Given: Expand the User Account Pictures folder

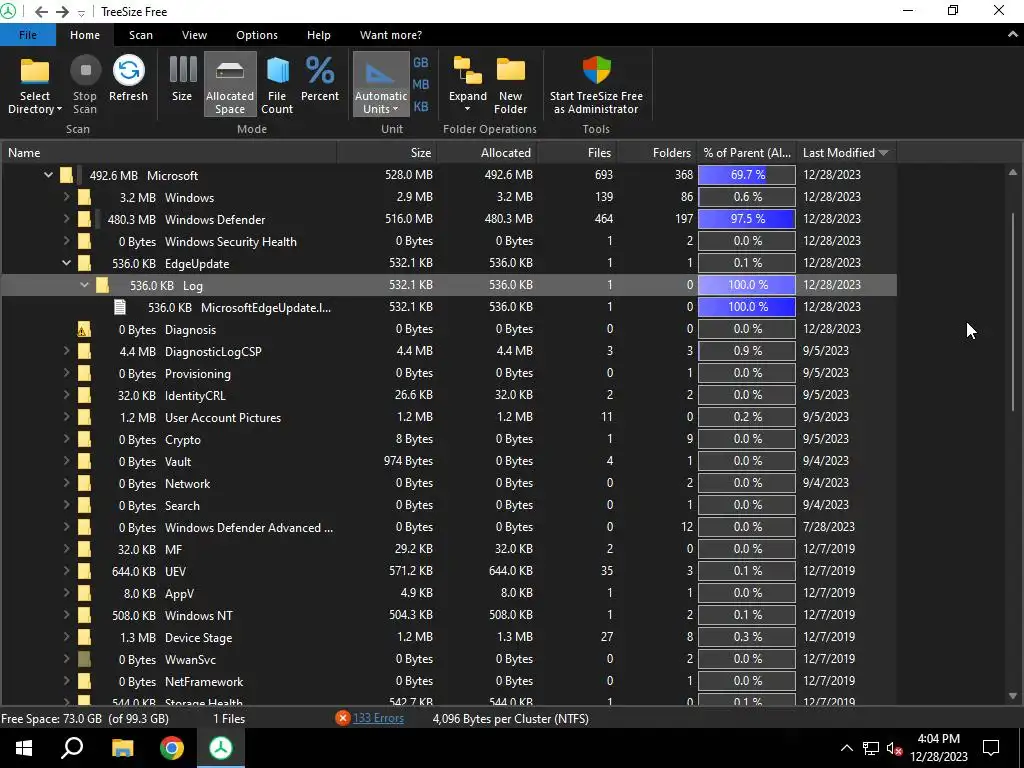Looking at the screenshot, I should coord(66,417).
